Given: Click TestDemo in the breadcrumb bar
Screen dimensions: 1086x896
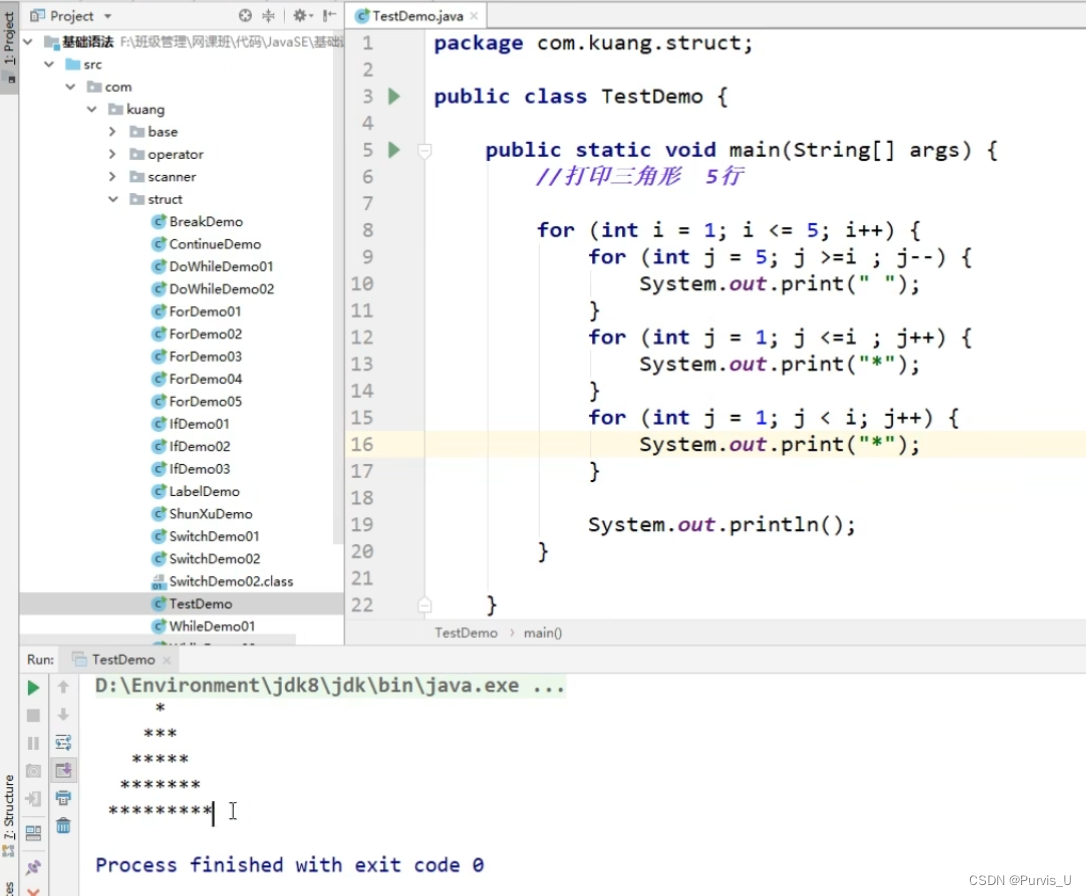Looking at the screenshot, I should [466, 633].
